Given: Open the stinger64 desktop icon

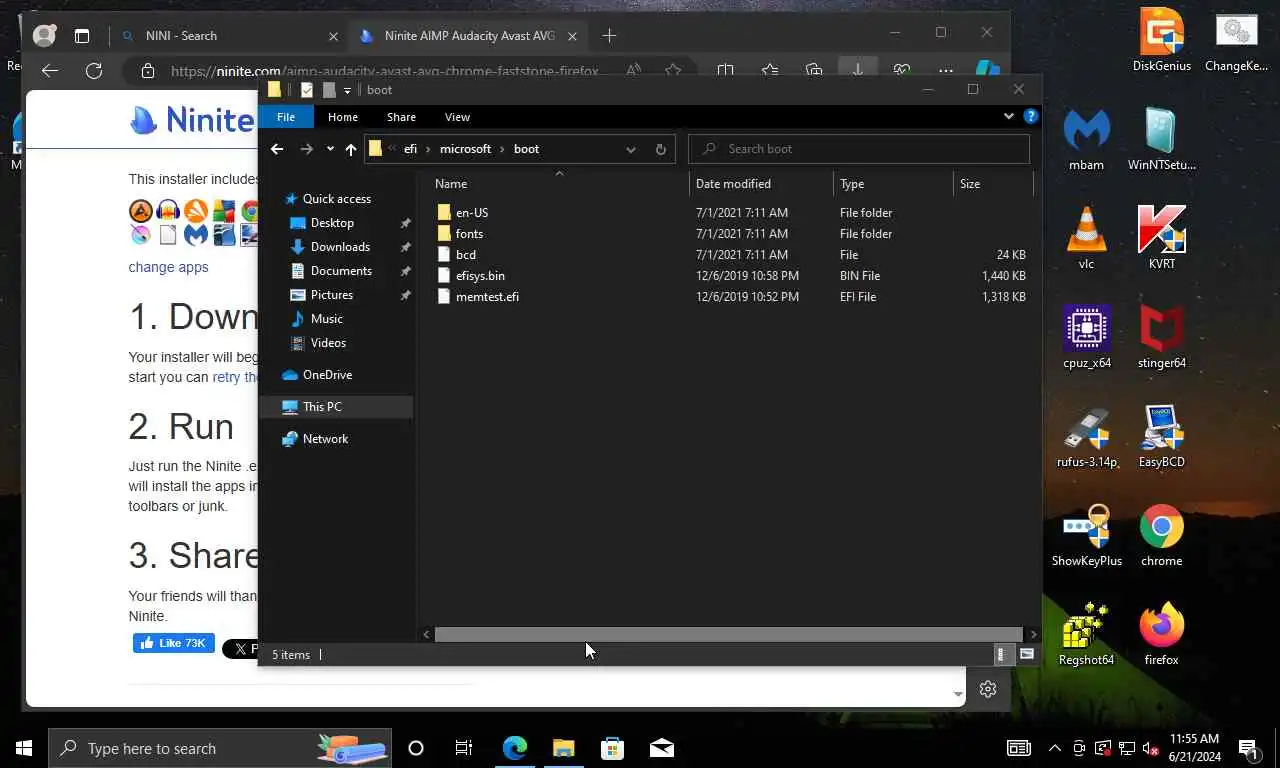Looking at the screenshot, I should (1161, 337).
